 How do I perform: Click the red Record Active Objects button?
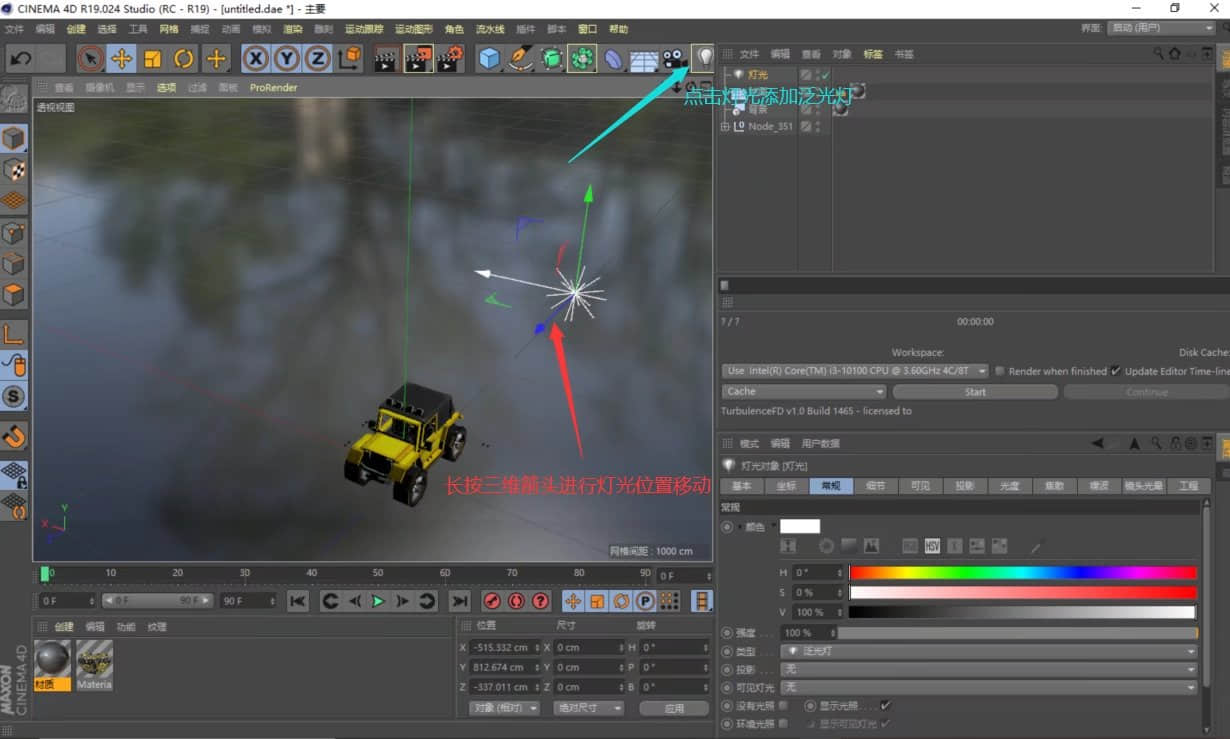pyautogui.click(x=491, y=601)
